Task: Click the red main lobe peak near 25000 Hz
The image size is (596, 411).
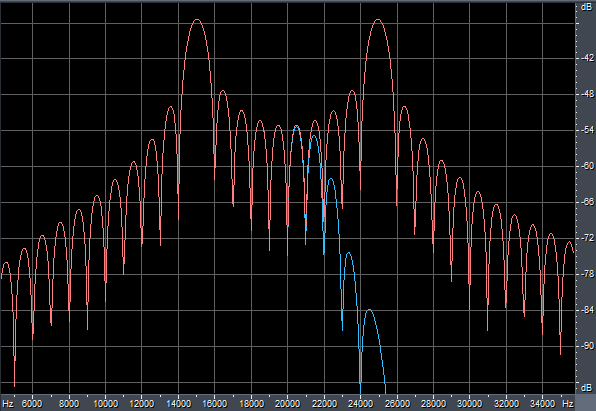Action: [x=378, y=19]
